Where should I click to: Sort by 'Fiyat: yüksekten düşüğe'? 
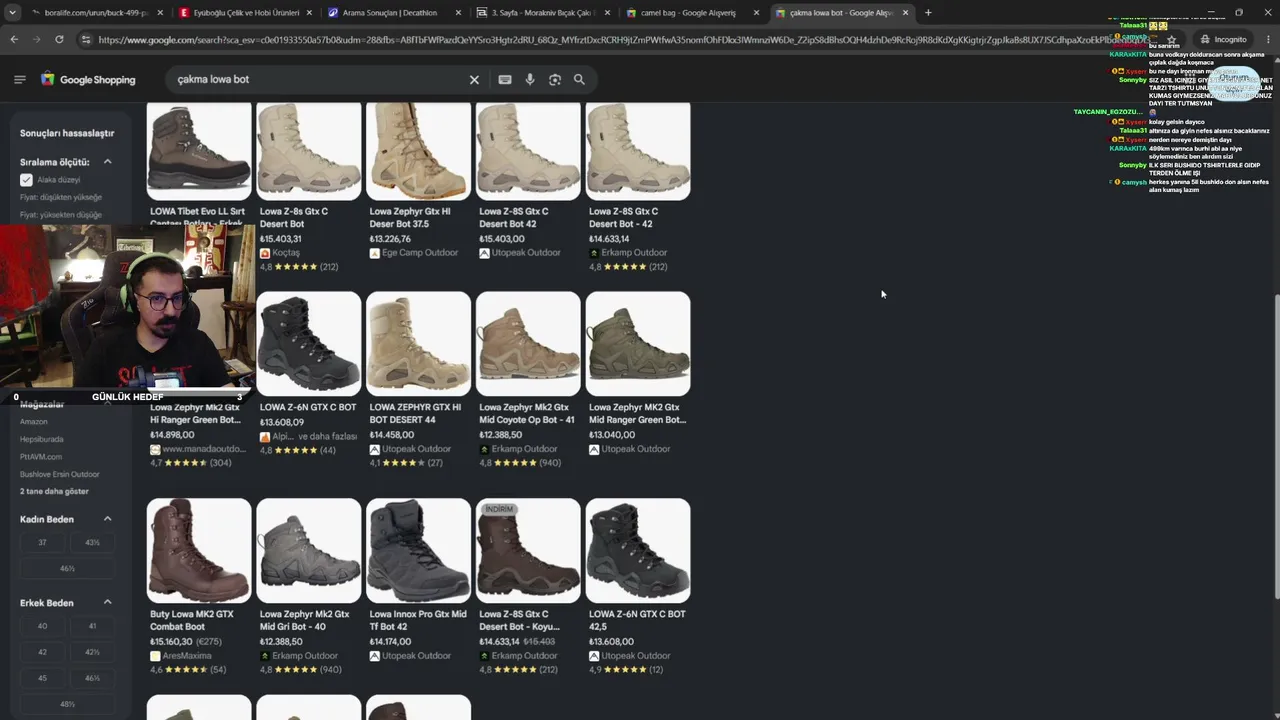(61, 215)
